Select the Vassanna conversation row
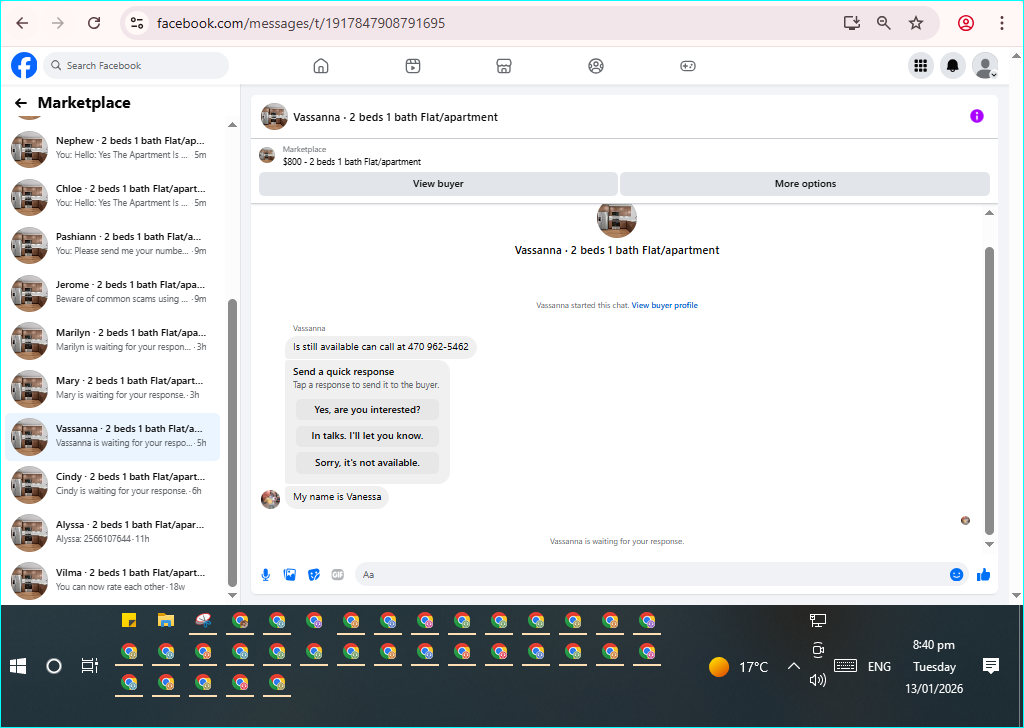Image resolution: width=1024 pixels, height=728 pixels. point(112,436)
